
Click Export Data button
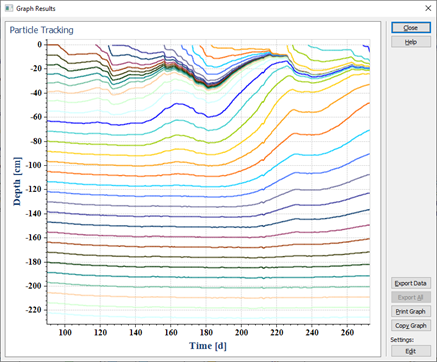pos(411,283)
